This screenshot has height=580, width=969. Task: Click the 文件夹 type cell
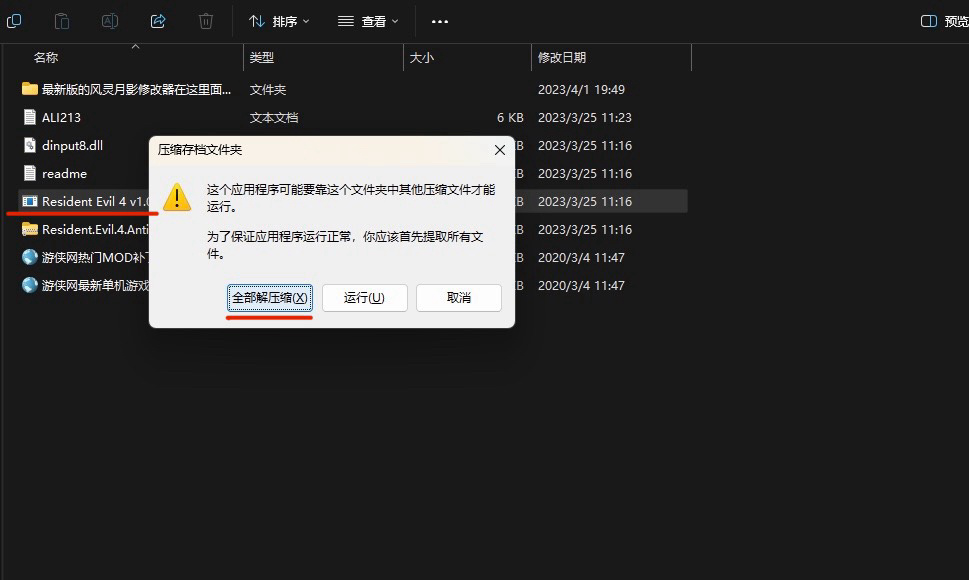(268, 90)
